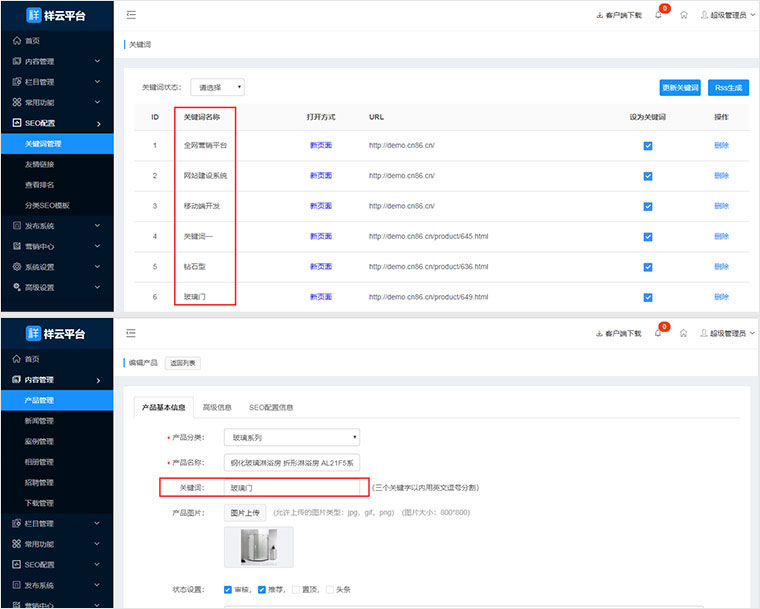Open 下载管理 in the sidebar

tap(40, 503)
